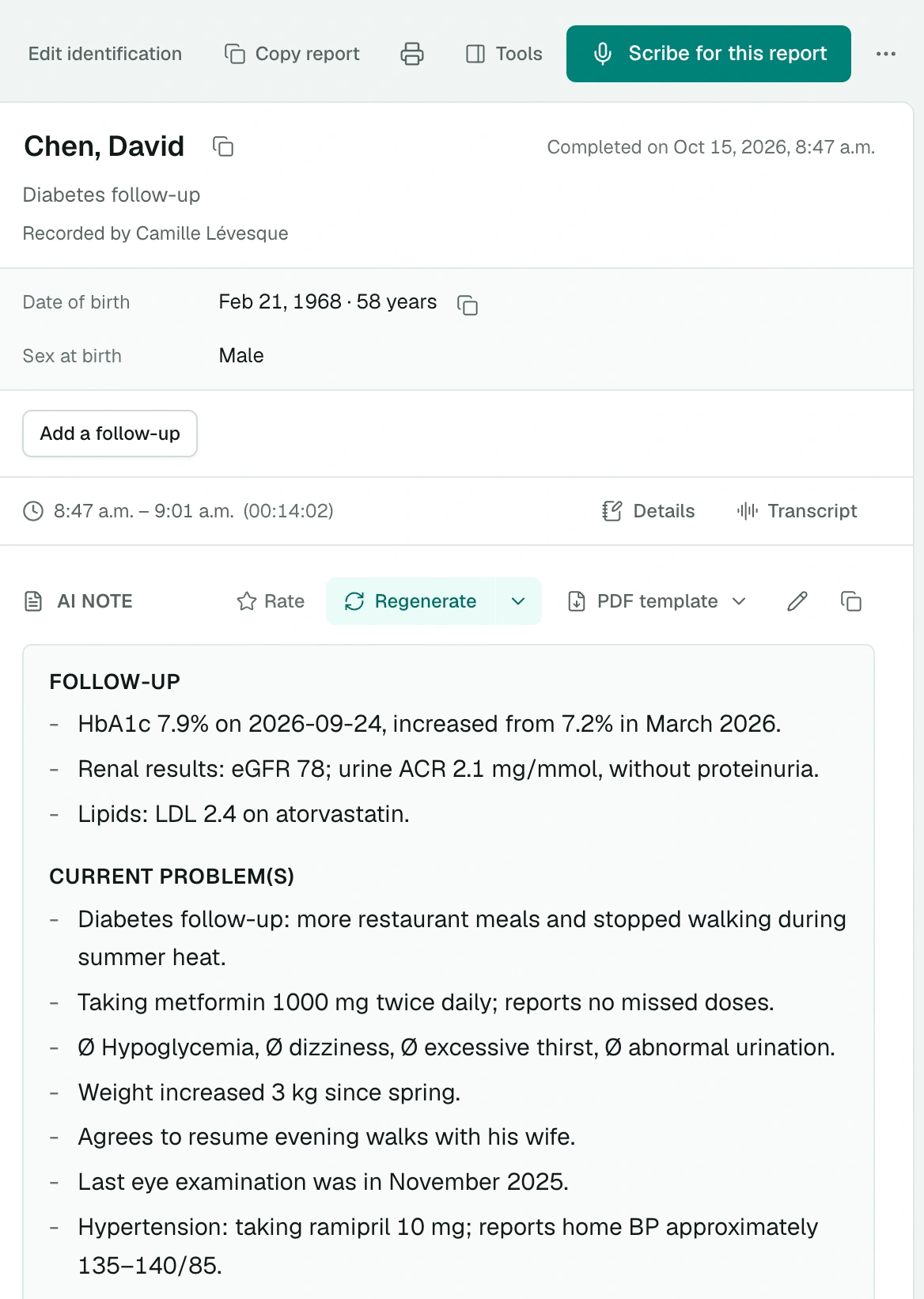Screen dimensions: 924x1299
Task: Copy the AI note content
Action: tap(851, 601)
